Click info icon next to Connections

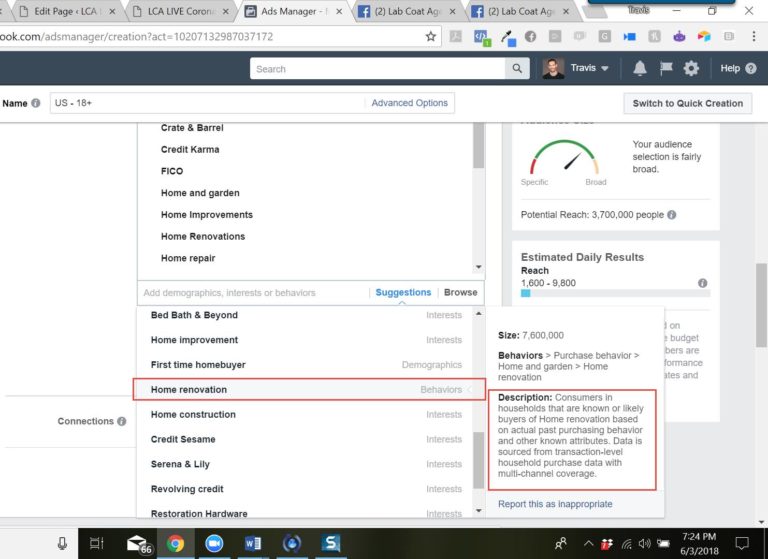(121, 421)
